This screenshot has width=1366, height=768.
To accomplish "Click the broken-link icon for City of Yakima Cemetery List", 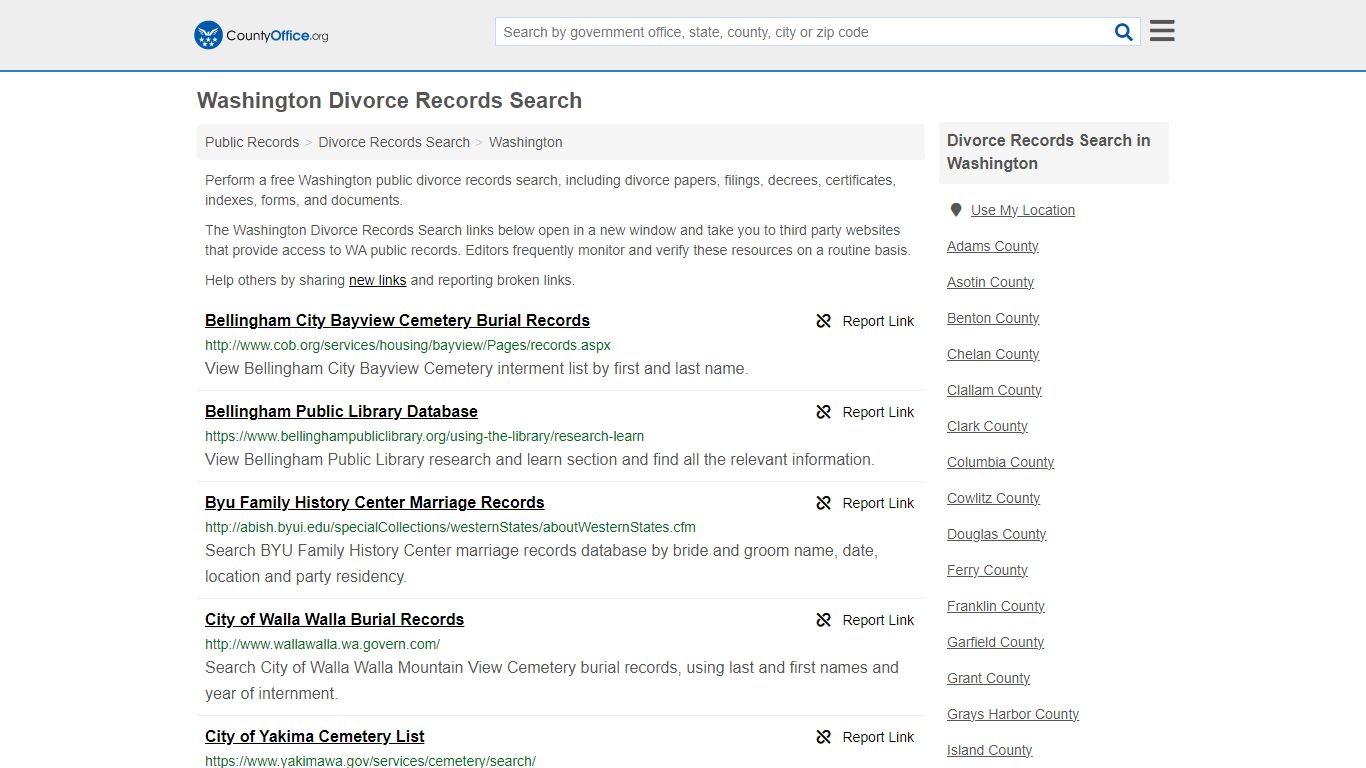I will (824, 737).
